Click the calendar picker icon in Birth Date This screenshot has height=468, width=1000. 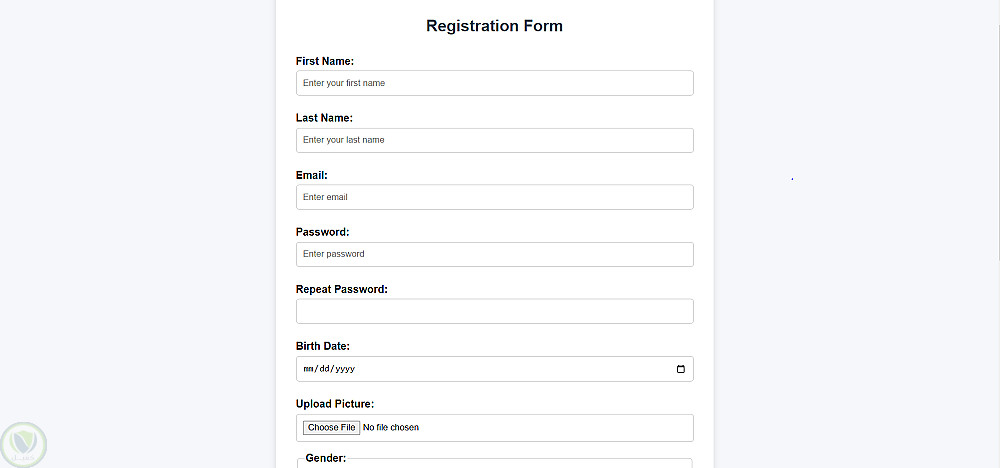[x=681, y=369]
